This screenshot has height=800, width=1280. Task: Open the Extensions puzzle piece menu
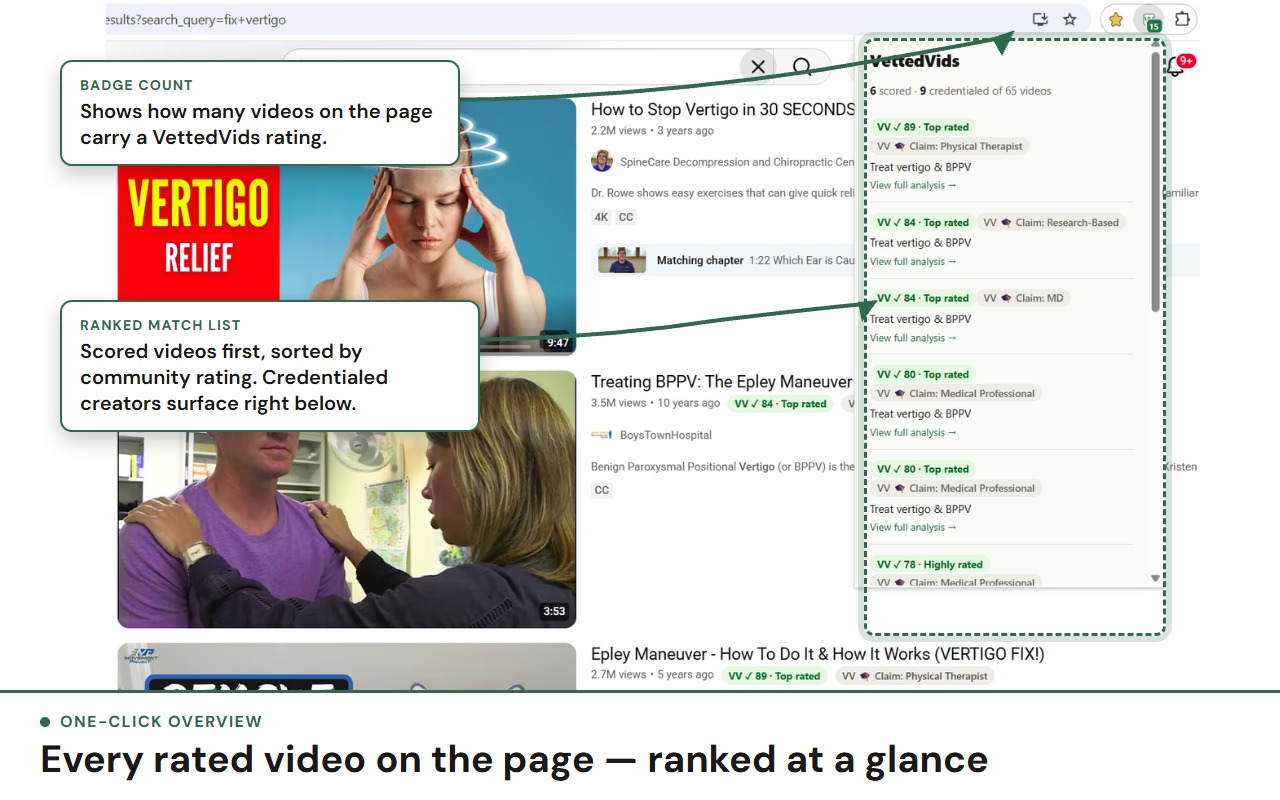[x=1182, y=19]
